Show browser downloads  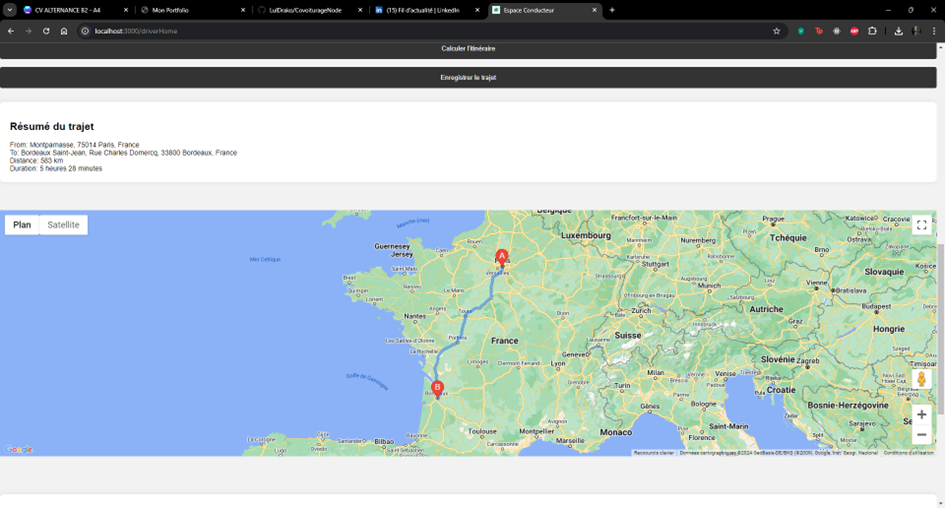(x=898, y=31)
